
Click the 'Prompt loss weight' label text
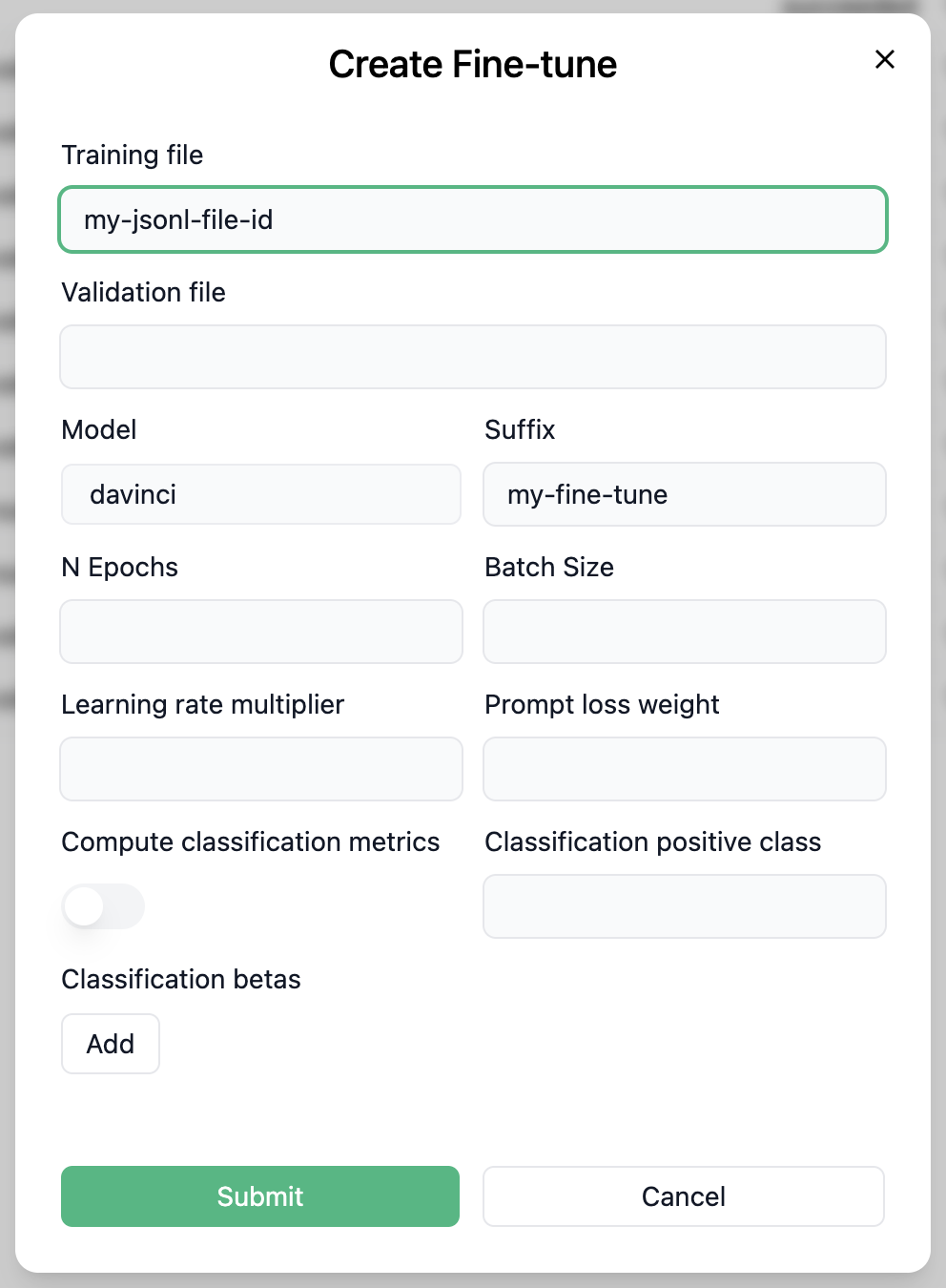(x=602, y=705)
